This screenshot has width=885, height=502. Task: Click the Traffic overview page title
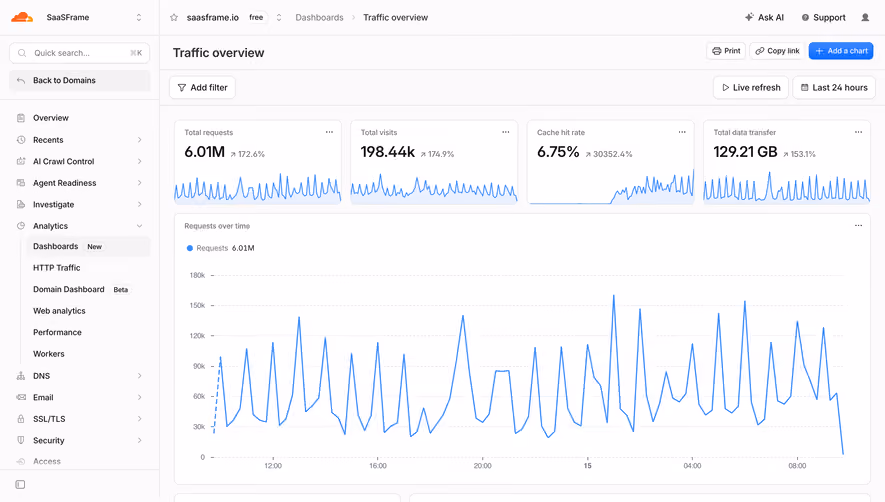[218, 53]
